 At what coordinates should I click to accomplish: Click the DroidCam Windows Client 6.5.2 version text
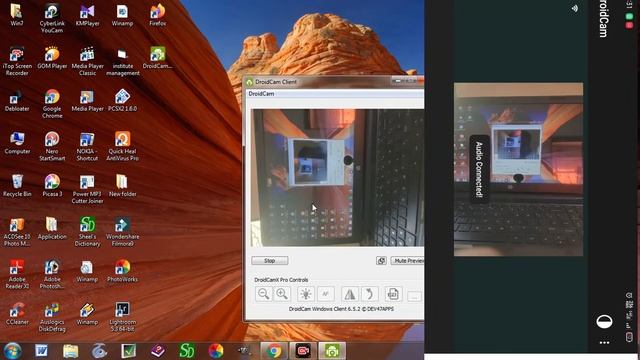coord(341,309)
